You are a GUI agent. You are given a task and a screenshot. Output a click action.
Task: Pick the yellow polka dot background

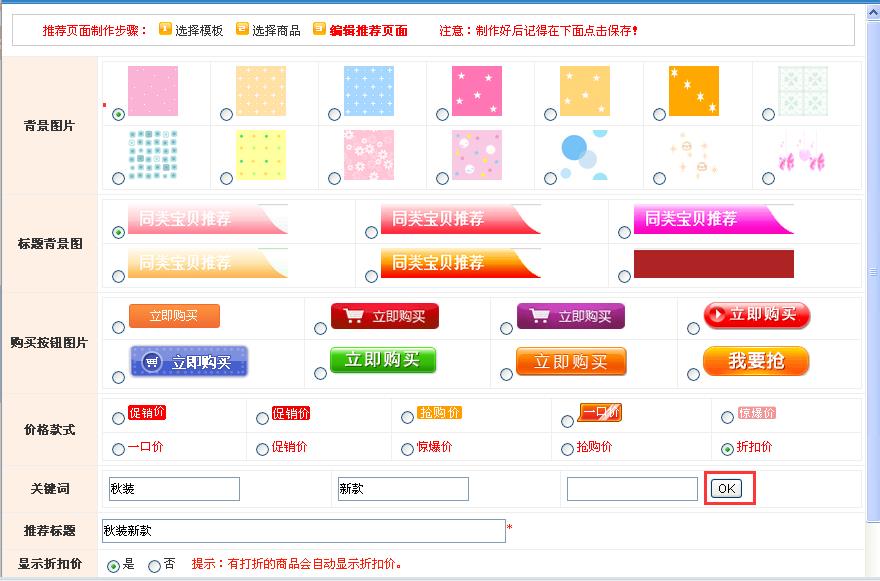pyautogui.click(x=261, y=154)
